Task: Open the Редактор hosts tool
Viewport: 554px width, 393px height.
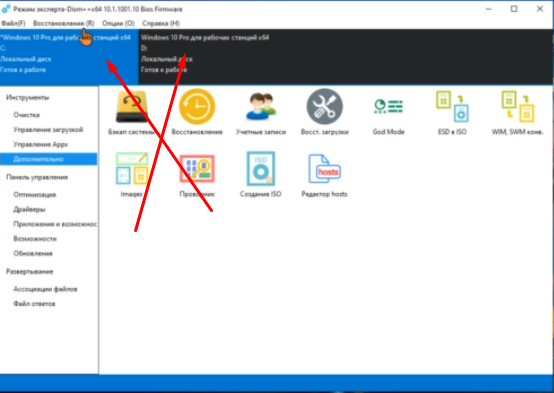Action: (324, 175)
